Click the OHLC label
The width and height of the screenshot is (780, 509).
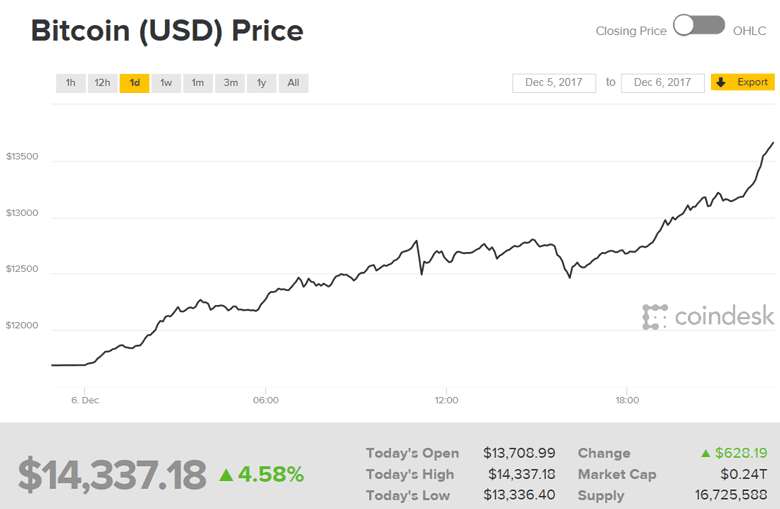click(750, 31)
